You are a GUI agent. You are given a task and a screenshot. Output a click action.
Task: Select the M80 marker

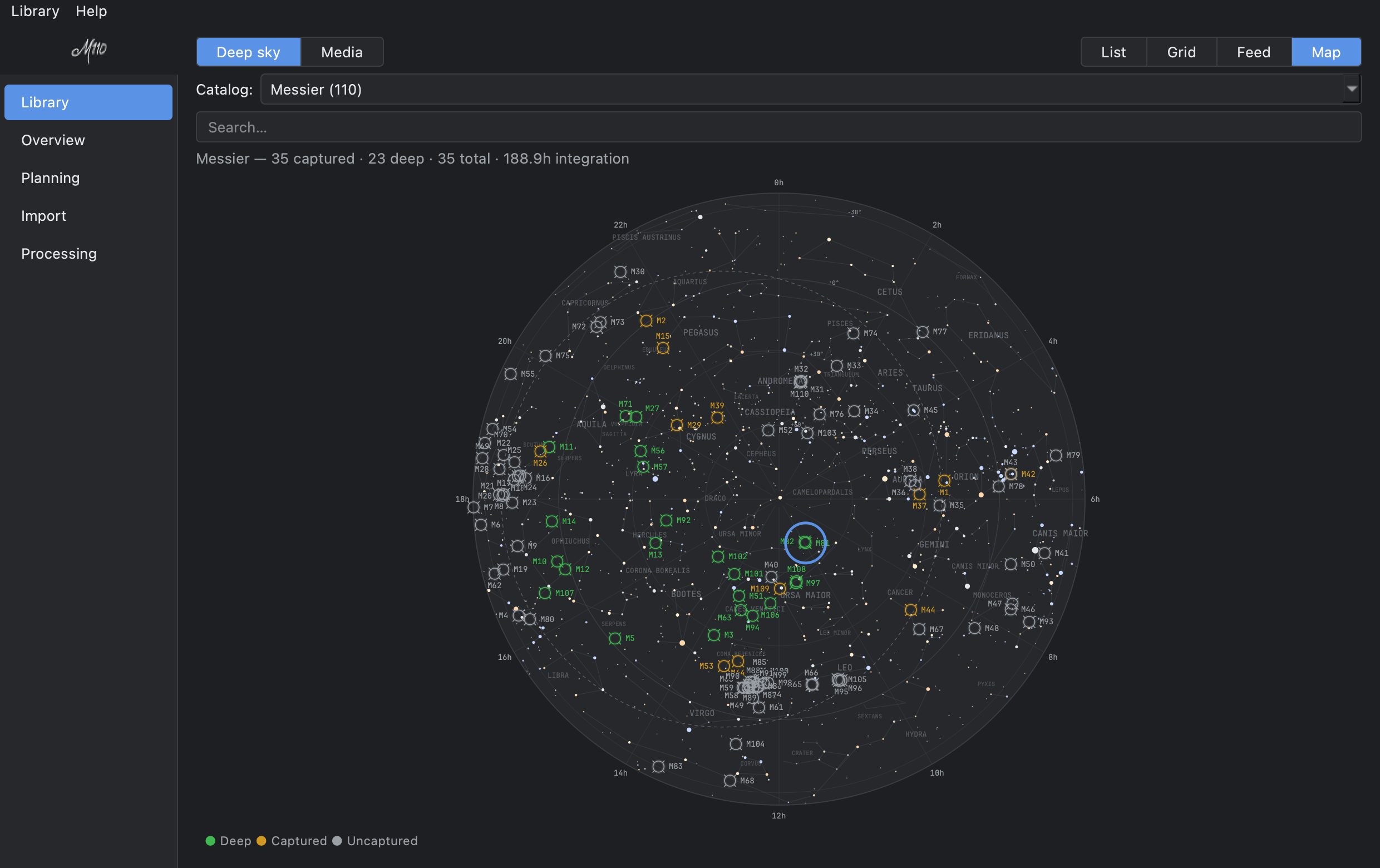click(530, 619)
